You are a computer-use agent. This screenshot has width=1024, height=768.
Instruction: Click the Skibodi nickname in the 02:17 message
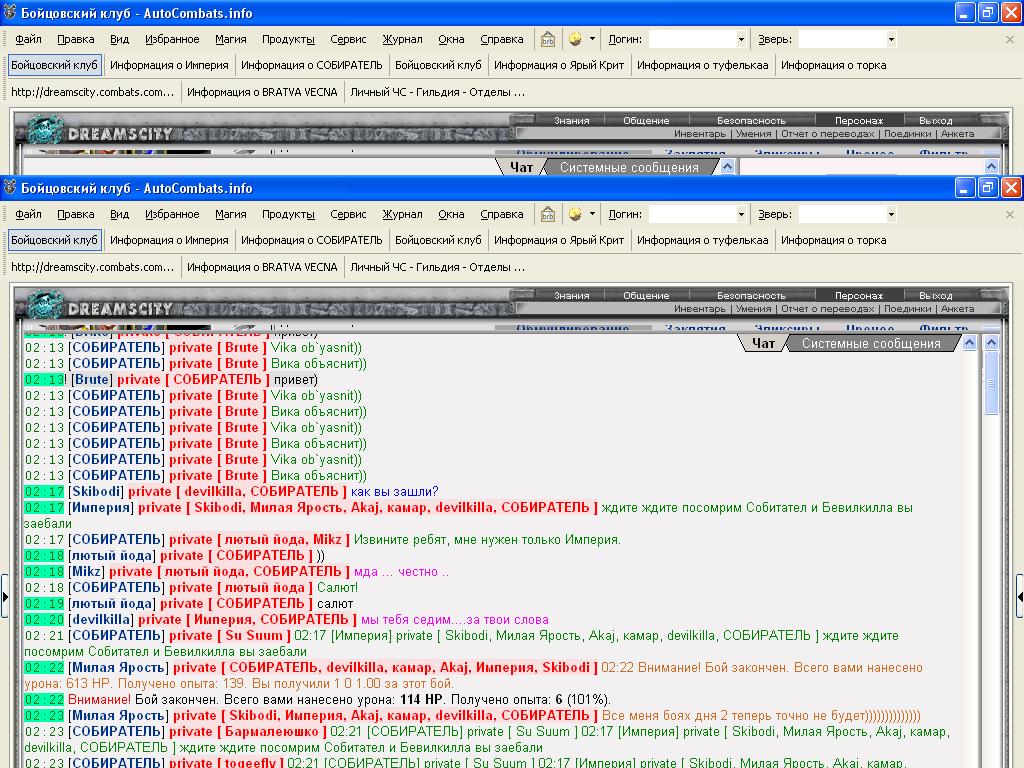(x=95, y=492)
